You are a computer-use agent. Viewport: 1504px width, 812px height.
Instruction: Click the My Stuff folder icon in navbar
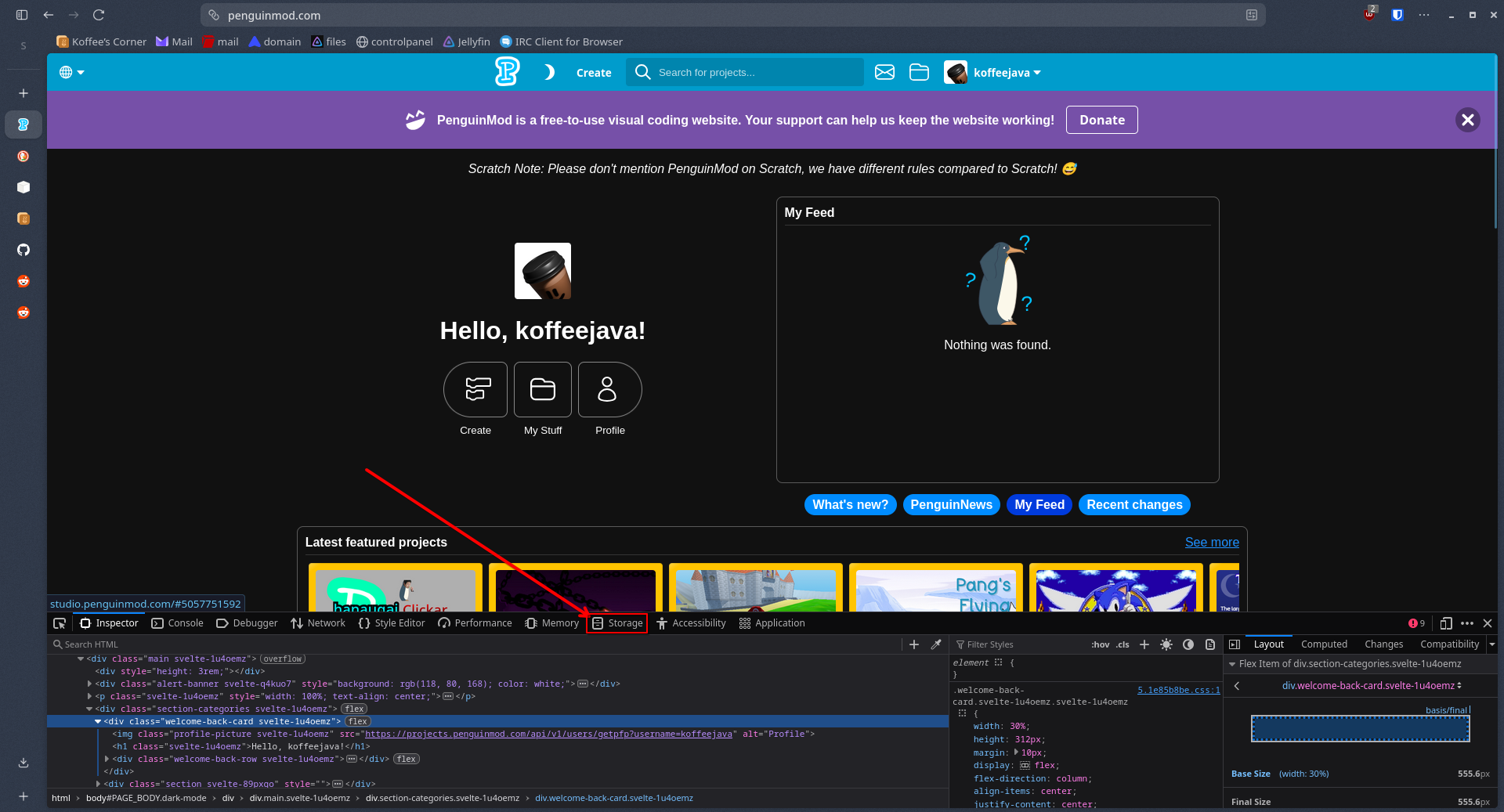tap(919, 72)
